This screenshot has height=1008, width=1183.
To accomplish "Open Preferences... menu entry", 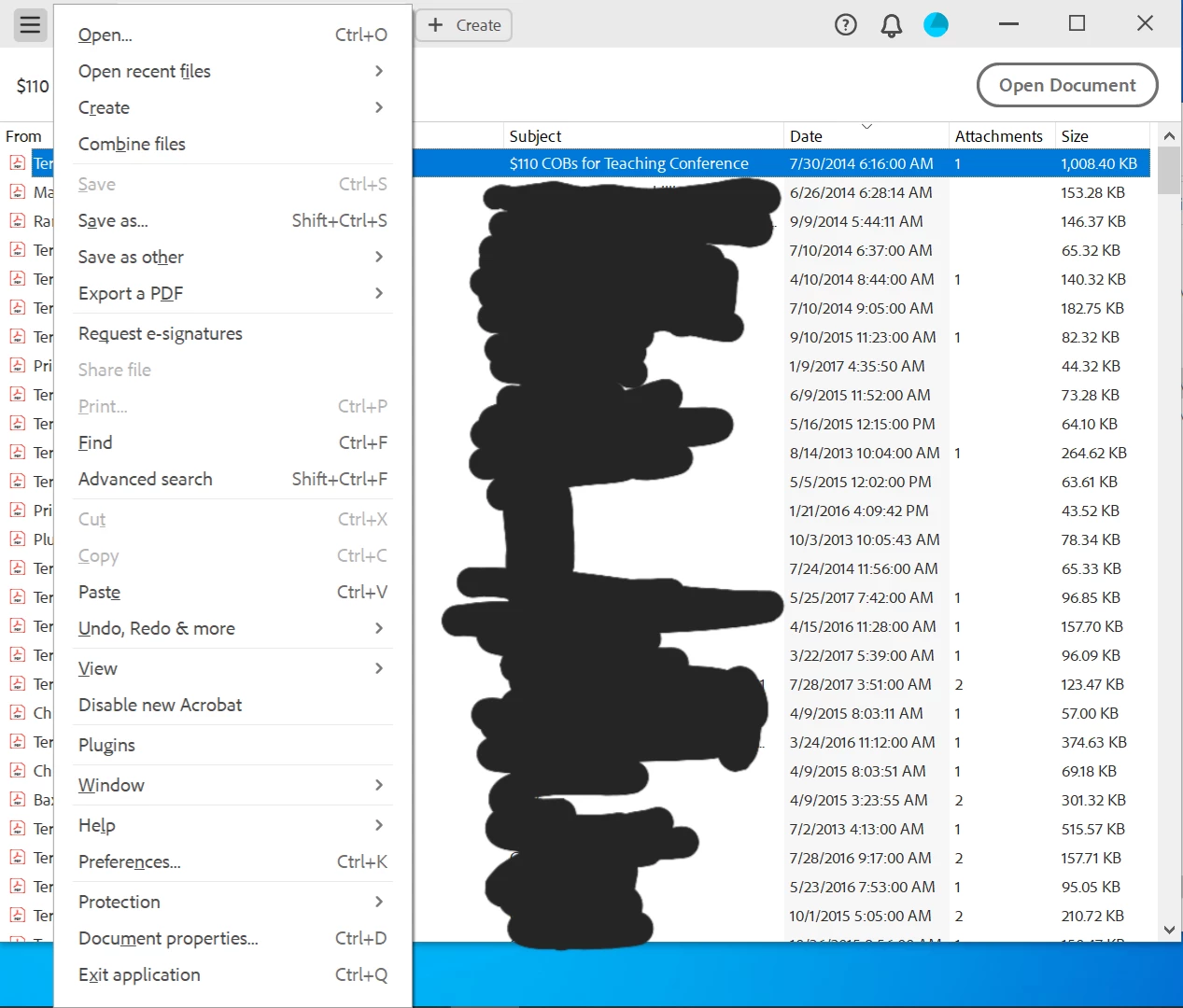I will pos(232,861).
